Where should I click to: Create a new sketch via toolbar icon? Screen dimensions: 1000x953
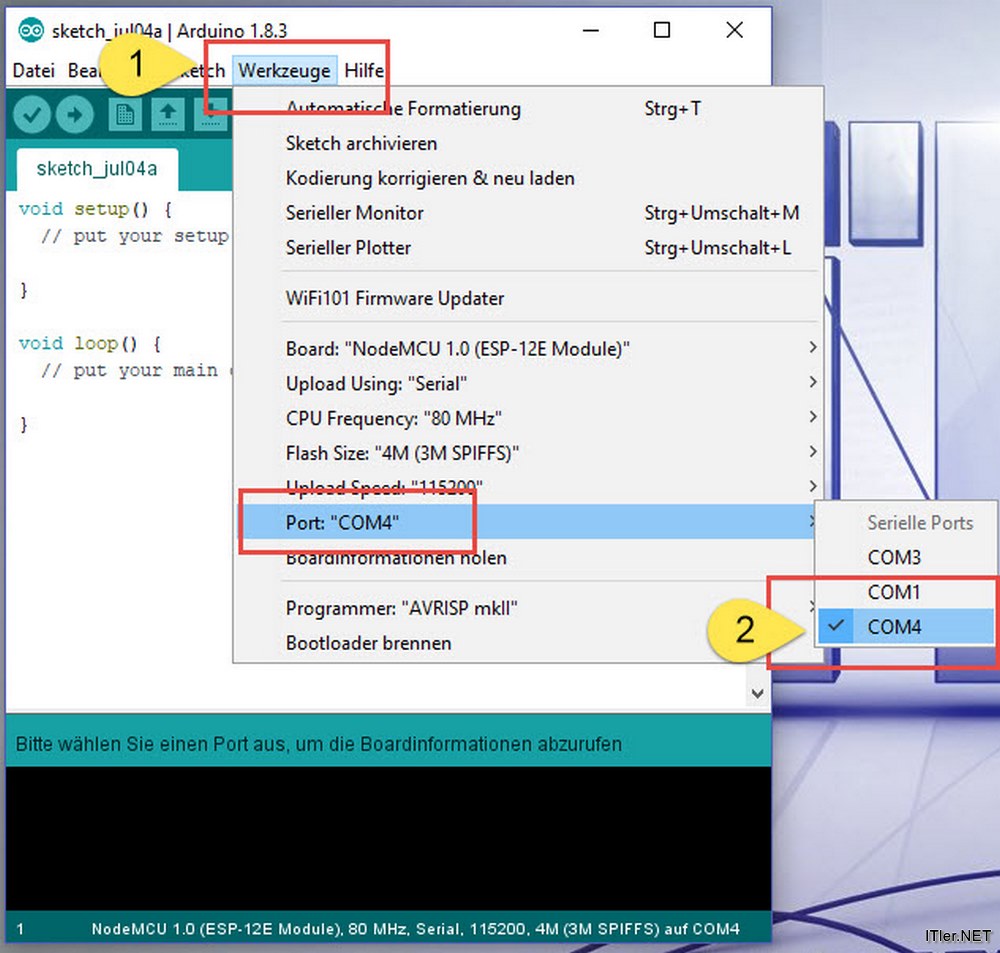(x=124, y=114)
